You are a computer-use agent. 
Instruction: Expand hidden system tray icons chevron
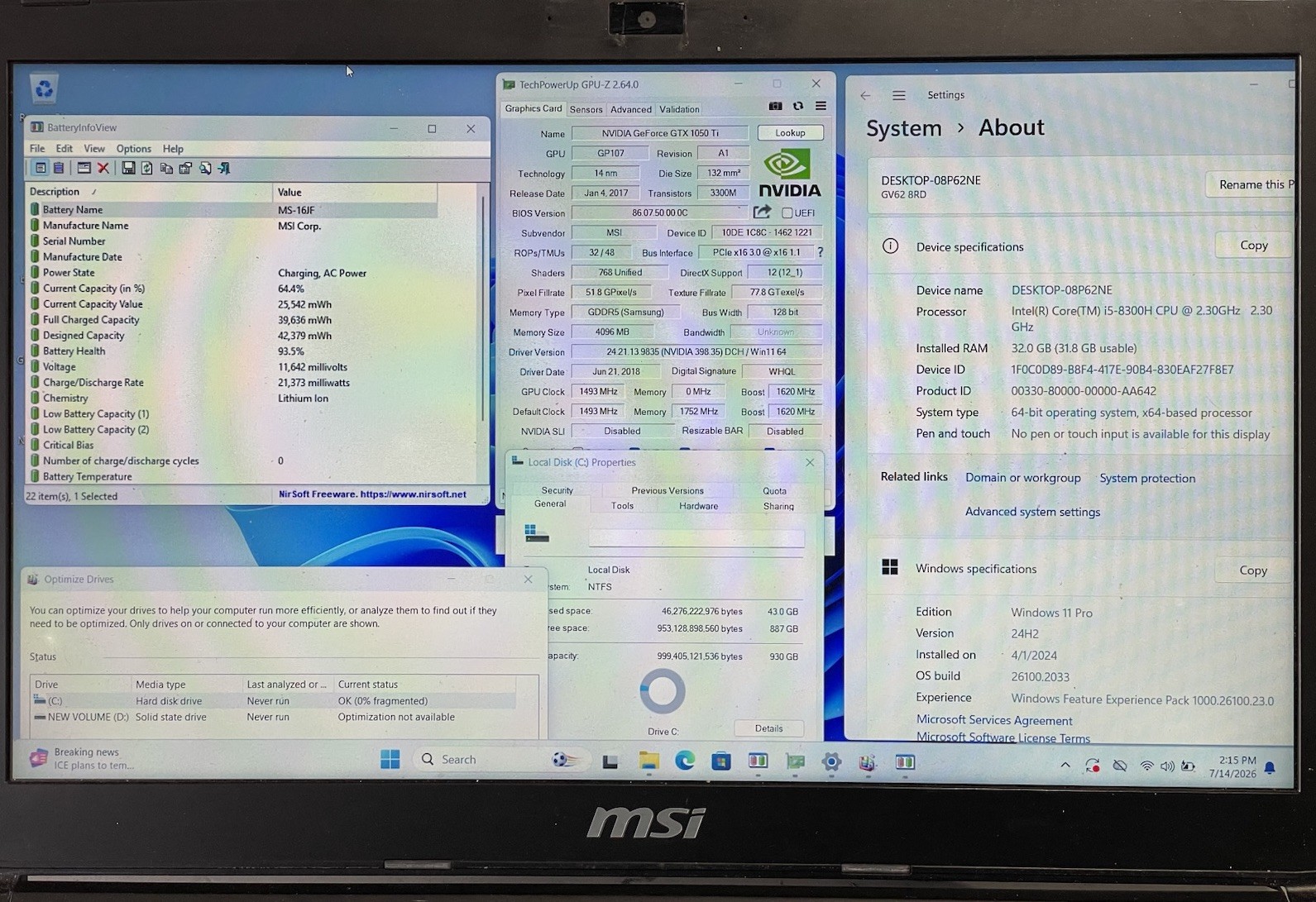(1065, 766)
